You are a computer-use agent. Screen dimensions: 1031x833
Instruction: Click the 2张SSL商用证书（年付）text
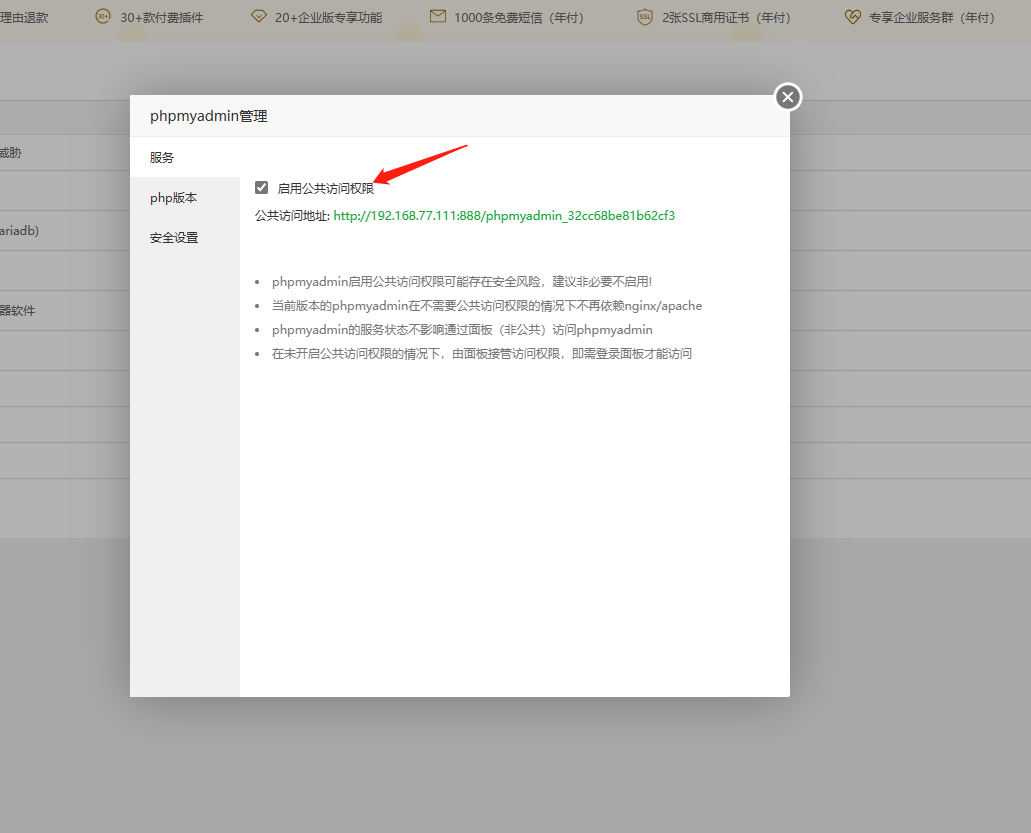coord(727,18)
